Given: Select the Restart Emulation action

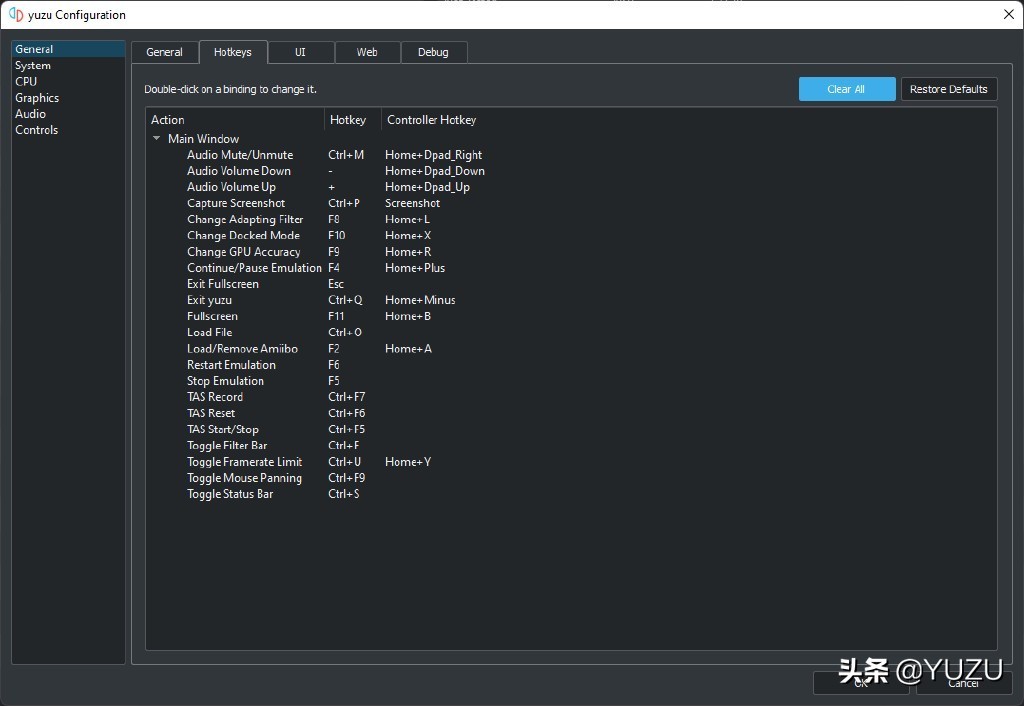Looking at the screenshot, I should click(x=231, y=365).
